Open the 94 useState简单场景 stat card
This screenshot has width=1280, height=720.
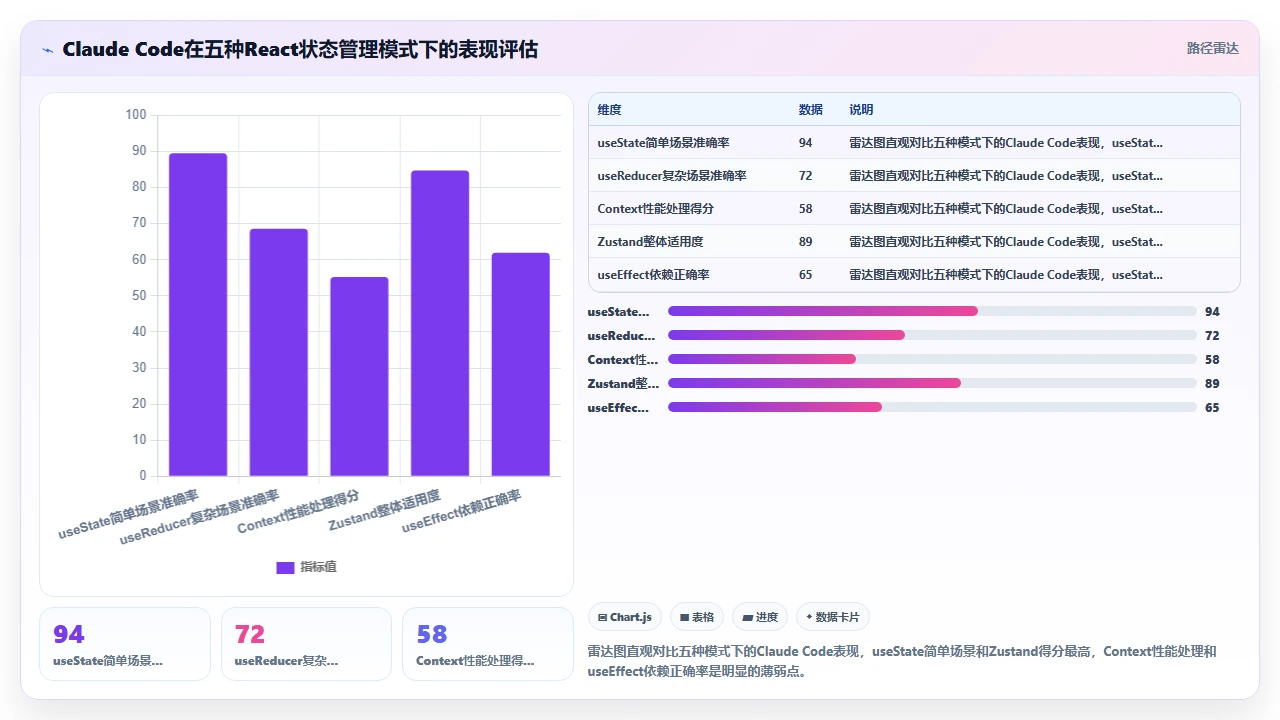point(125,644)
